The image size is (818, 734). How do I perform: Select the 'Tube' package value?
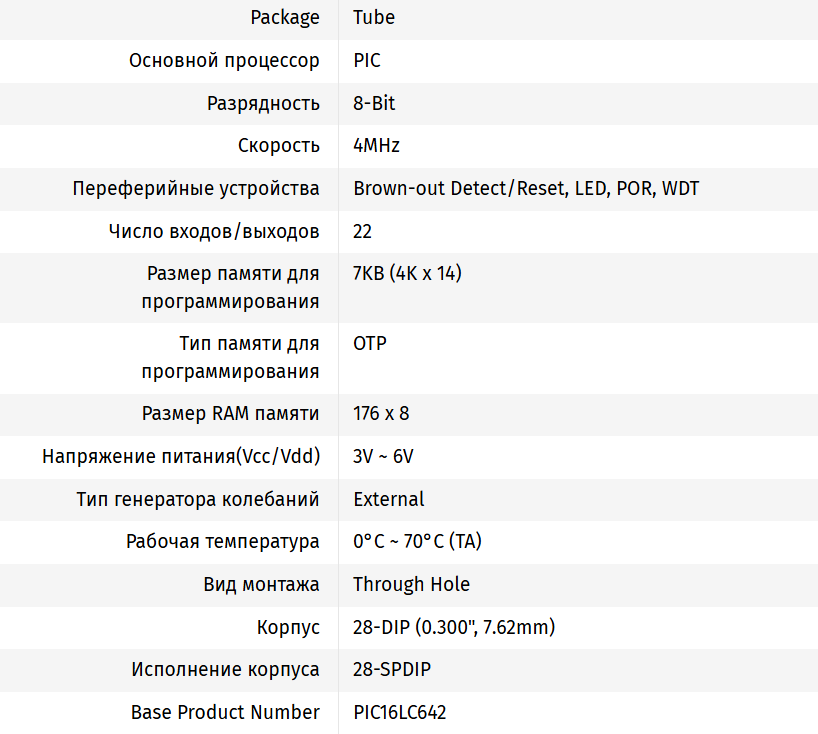pyautogui.click(x=374, y=18)
